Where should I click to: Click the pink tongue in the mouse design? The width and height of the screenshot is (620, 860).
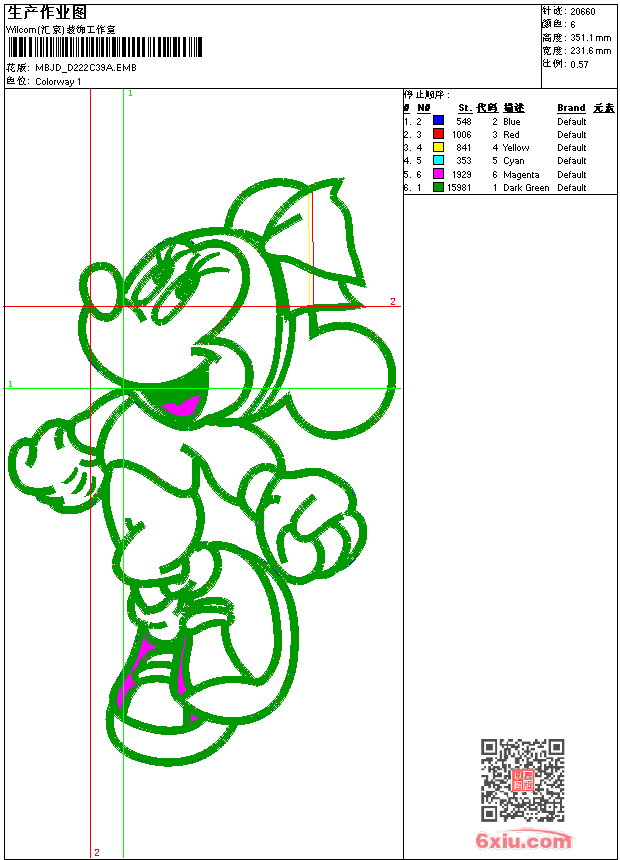pos(180,407)
